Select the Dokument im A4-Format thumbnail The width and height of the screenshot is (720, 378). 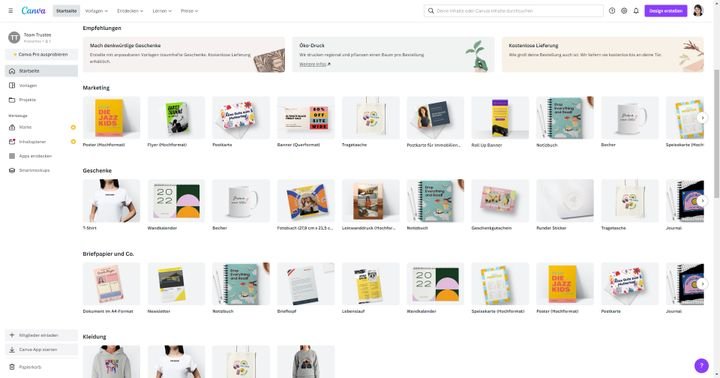click(111, 284)
